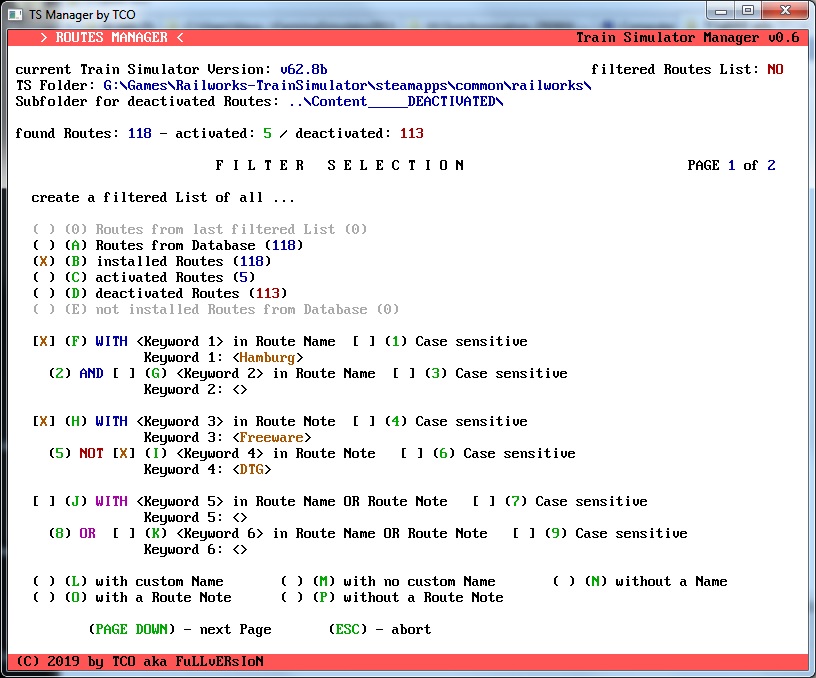Enable (3) Case sensitive for Keyword 2
This screenshot has width=816, height=678.
point(404,374)
